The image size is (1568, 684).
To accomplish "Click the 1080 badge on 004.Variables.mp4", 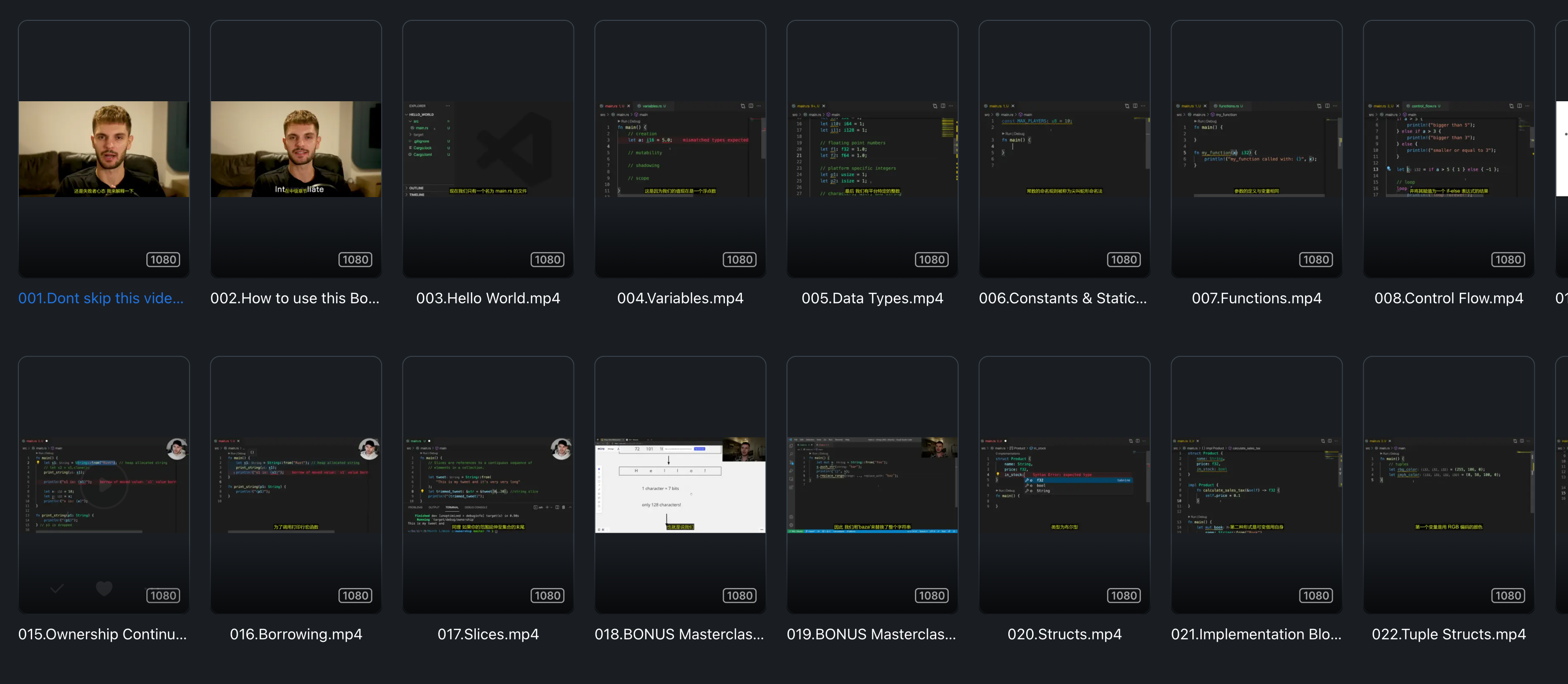I will coord(739,260).
